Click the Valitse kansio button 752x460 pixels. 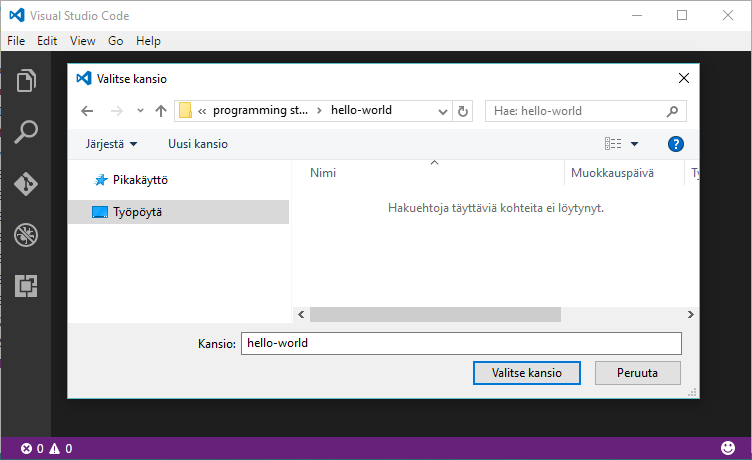click(x=526, y=373)
